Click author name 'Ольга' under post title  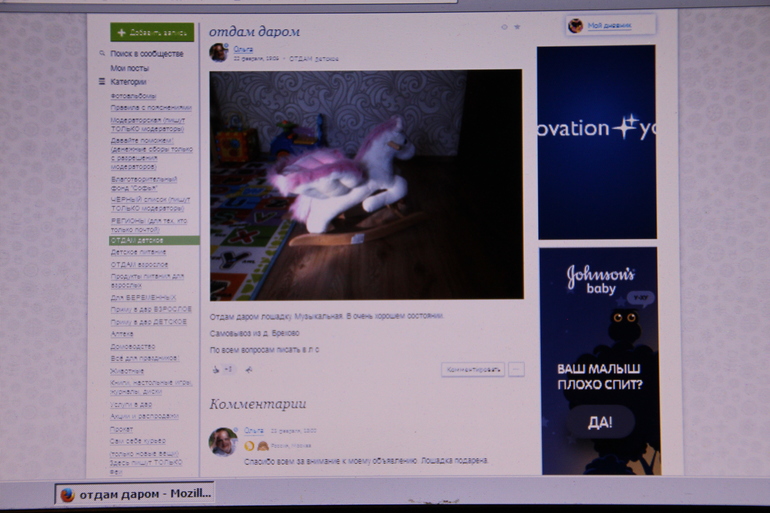tap(243, 48)
